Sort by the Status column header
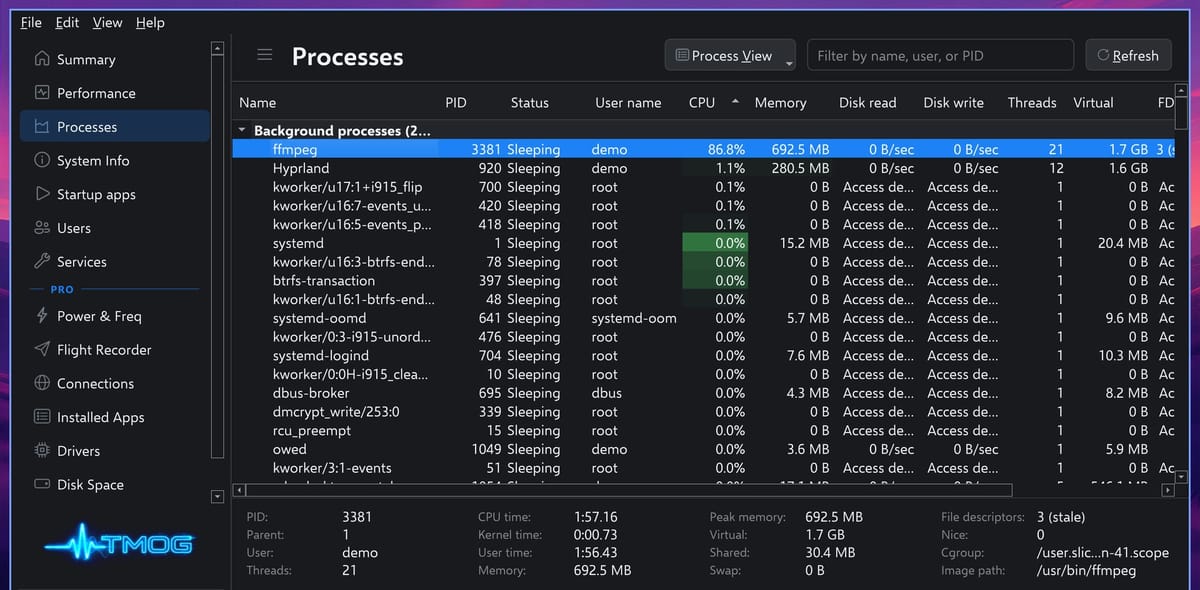The image size is (1200, 590). [530, 102]
